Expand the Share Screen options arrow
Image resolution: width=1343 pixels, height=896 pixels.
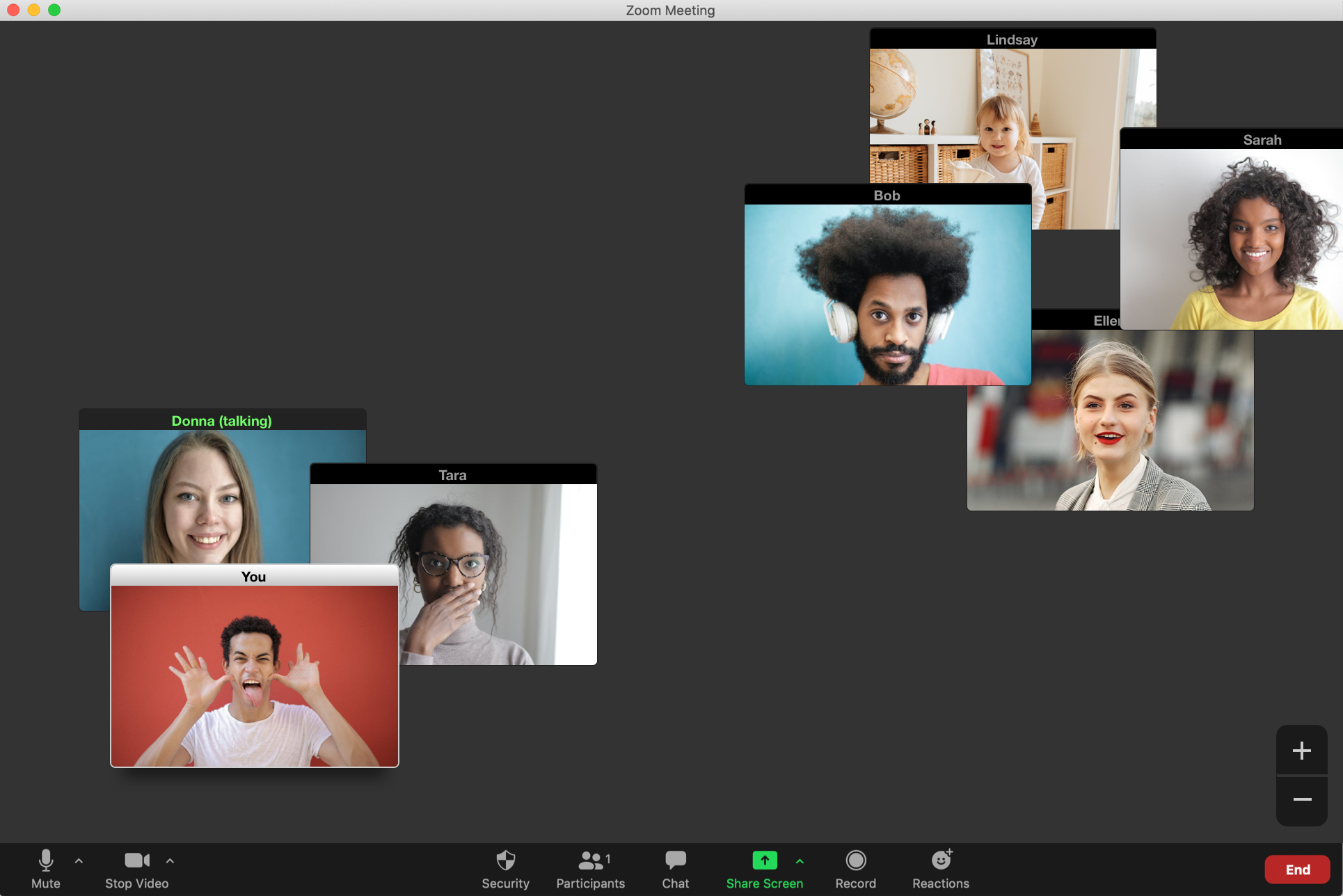[x=800, y=861]
